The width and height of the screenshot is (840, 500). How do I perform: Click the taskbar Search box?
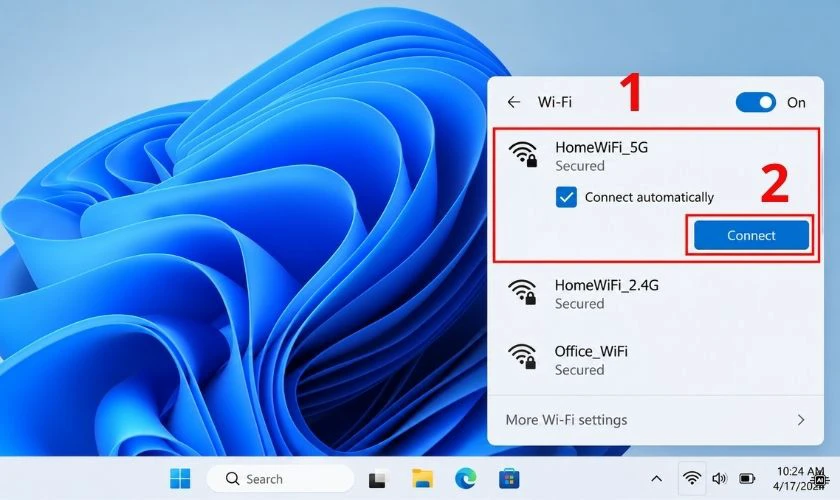click(280, 479)
